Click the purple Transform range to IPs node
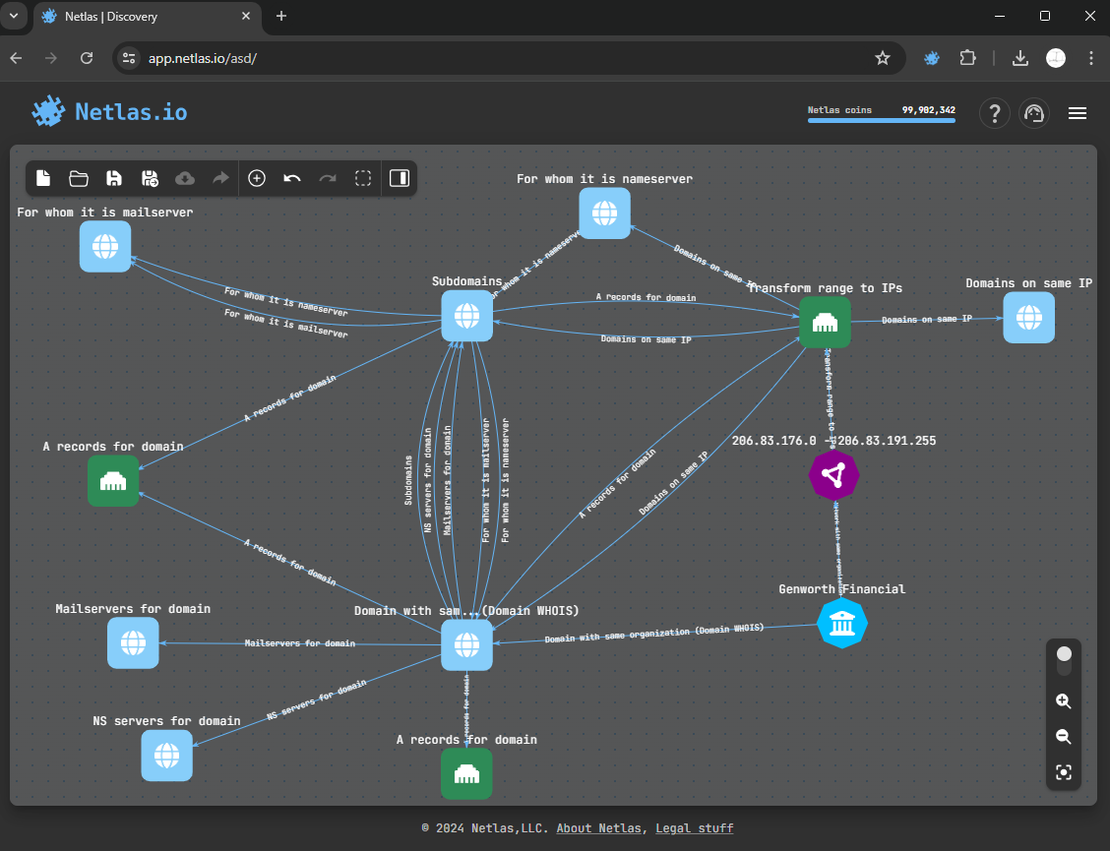The width and height of the screenshot is (1110, 851). coord(834,475)
